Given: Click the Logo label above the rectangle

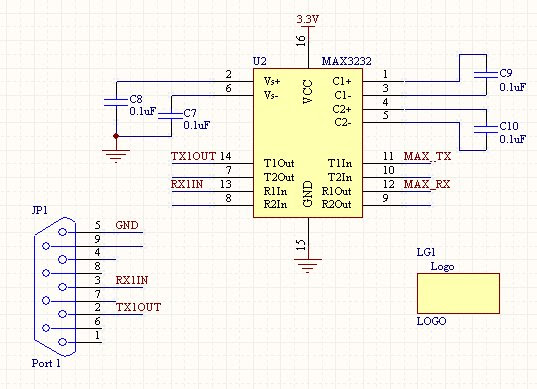Looking at the screenshot, I should (x=442, y=266).
